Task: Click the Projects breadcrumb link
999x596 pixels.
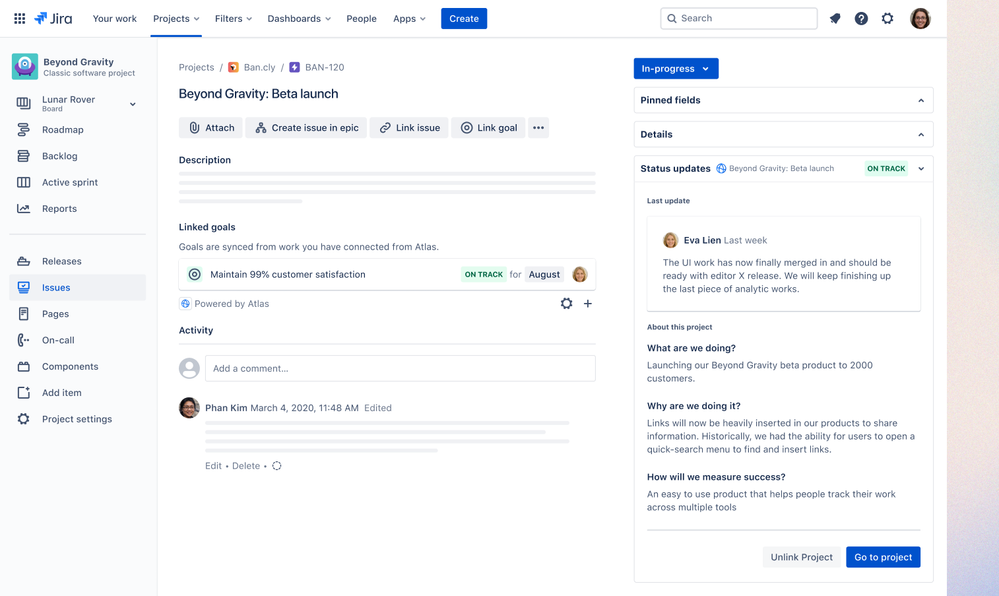Action: click(196, 67)
